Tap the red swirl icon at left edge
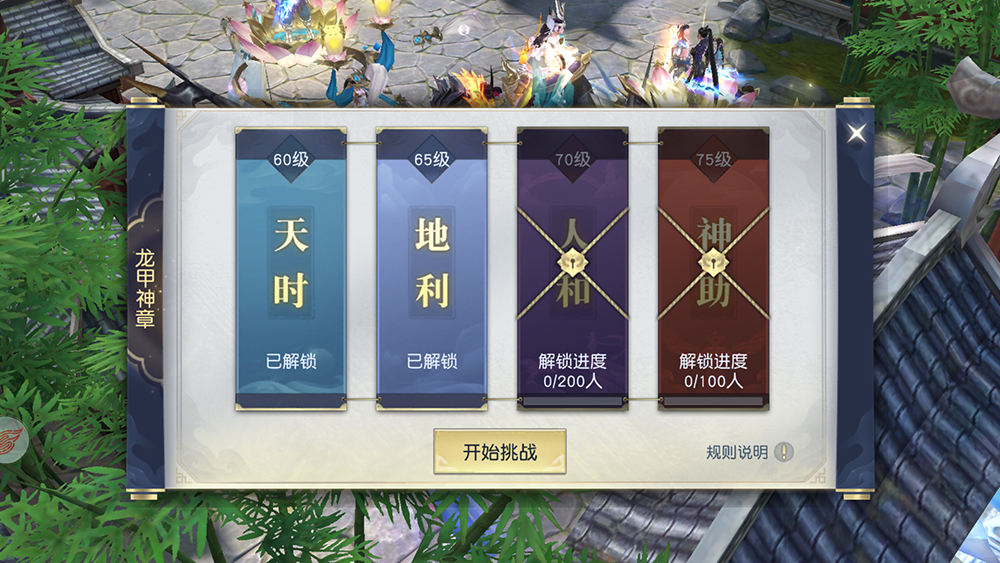The height and width of the screenshot is (563, 1000). click(x=11, y=440)
